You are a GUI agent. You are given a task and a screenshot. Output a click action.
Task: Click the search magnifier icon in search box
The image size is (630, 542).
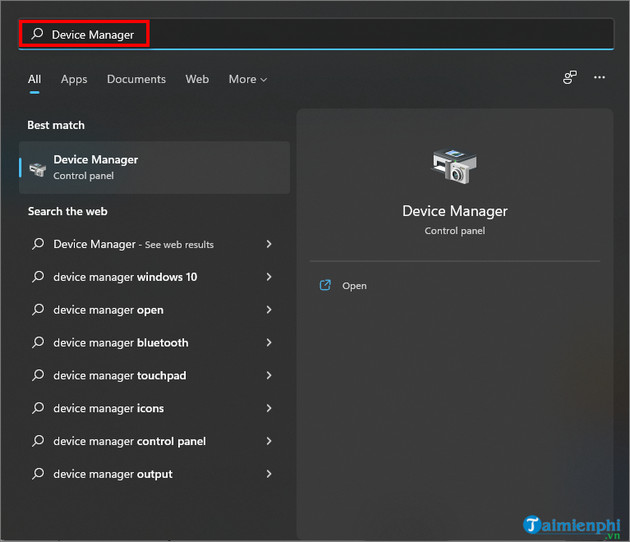coord(37,34)
